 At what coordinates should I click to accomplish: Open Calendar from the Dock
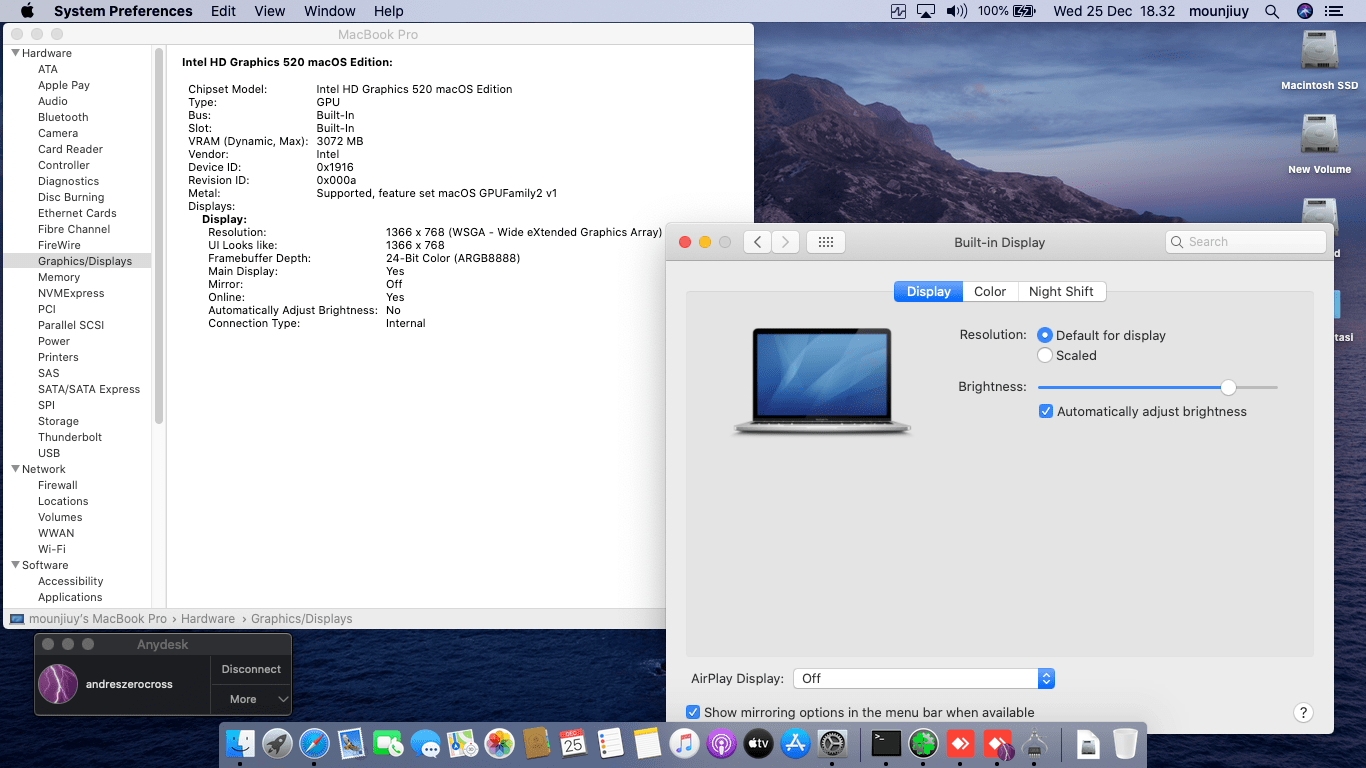(x=573, y=743)
